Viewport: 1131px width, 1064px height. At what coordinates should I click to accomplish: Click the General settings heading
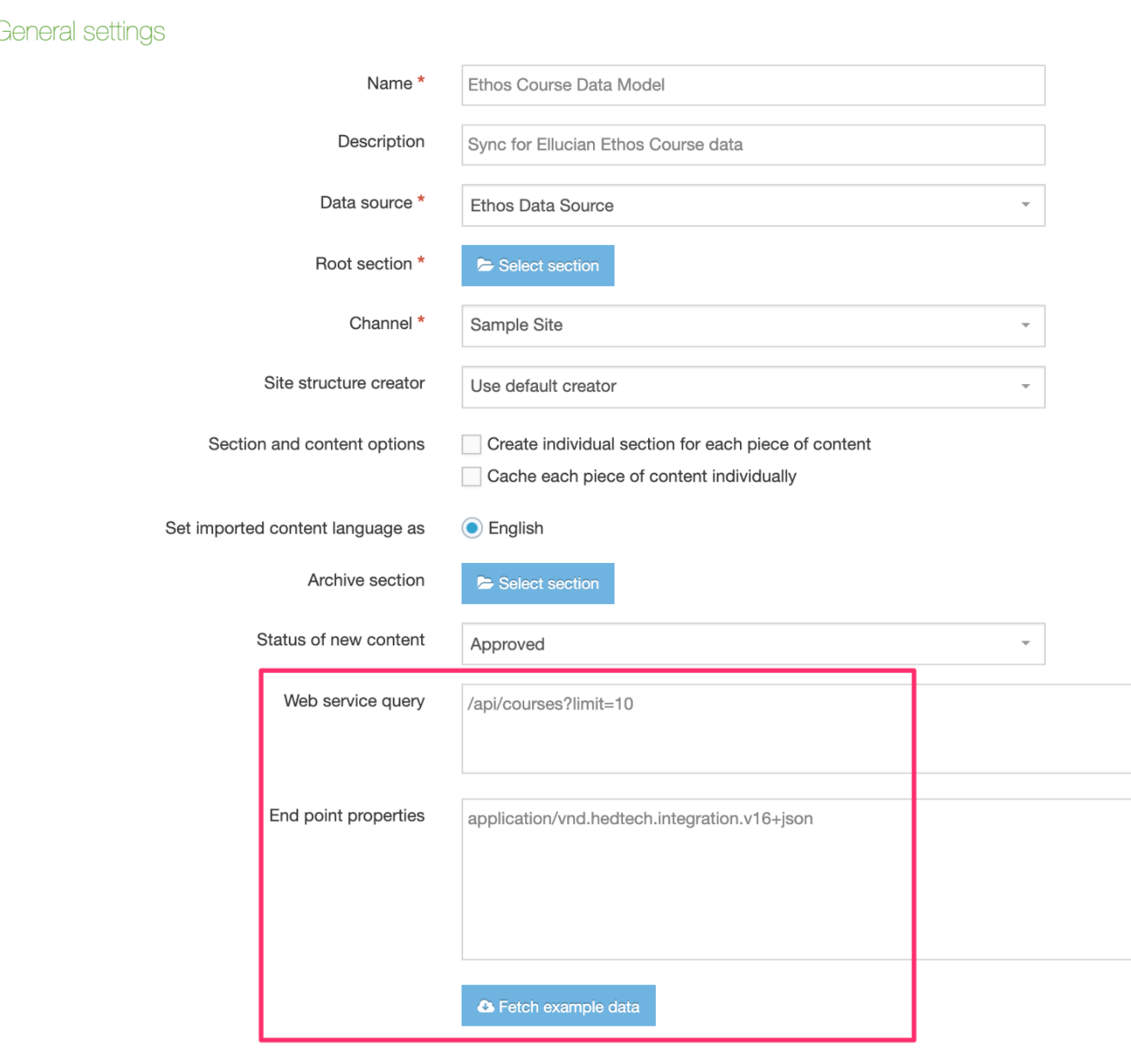[82, 31]
